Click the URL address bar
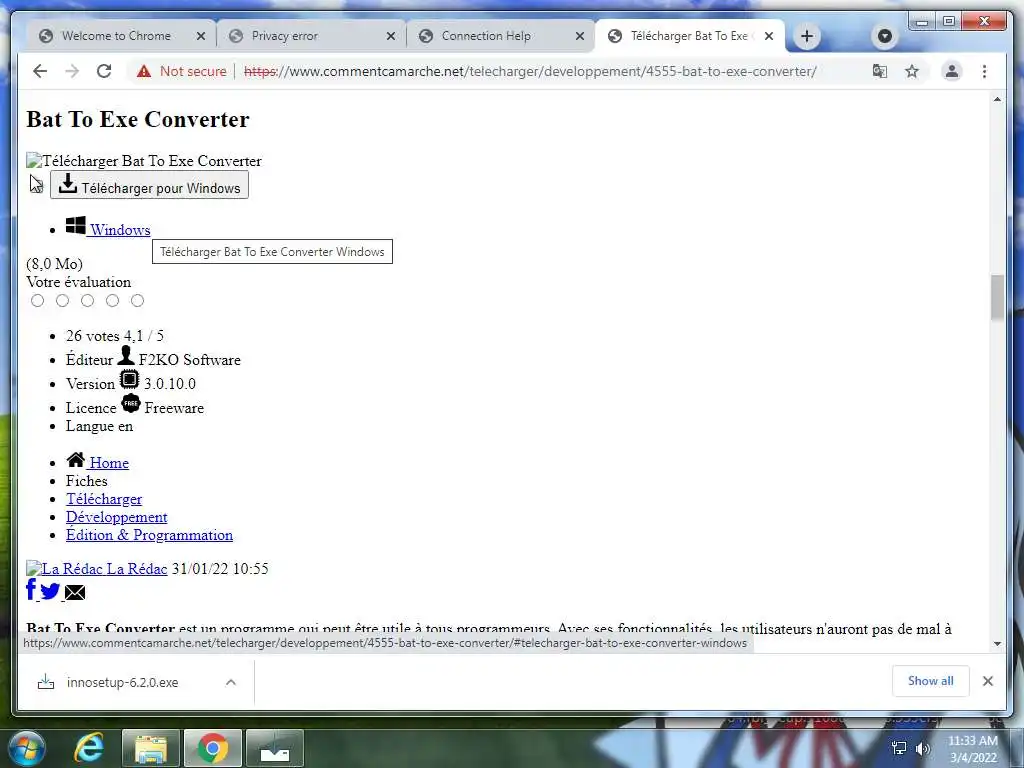 [529, 71]
